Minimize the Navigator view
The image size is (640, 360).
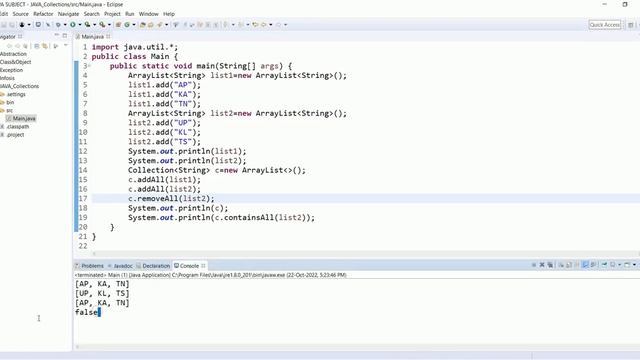click(57, 36)
